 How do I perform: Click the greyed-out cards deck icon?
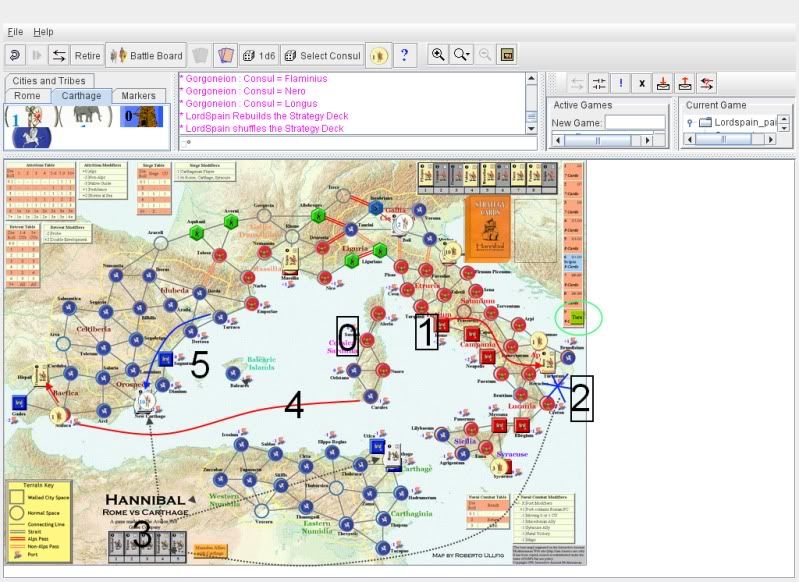pyautogui.click(x=200, y=55)
